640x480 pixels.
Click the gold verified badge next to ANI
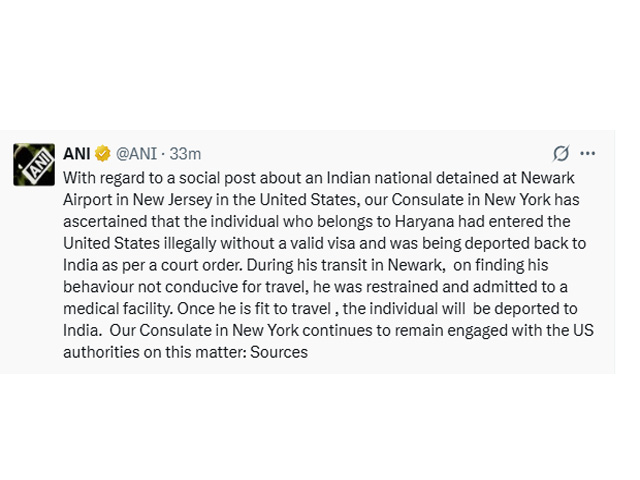101,153
